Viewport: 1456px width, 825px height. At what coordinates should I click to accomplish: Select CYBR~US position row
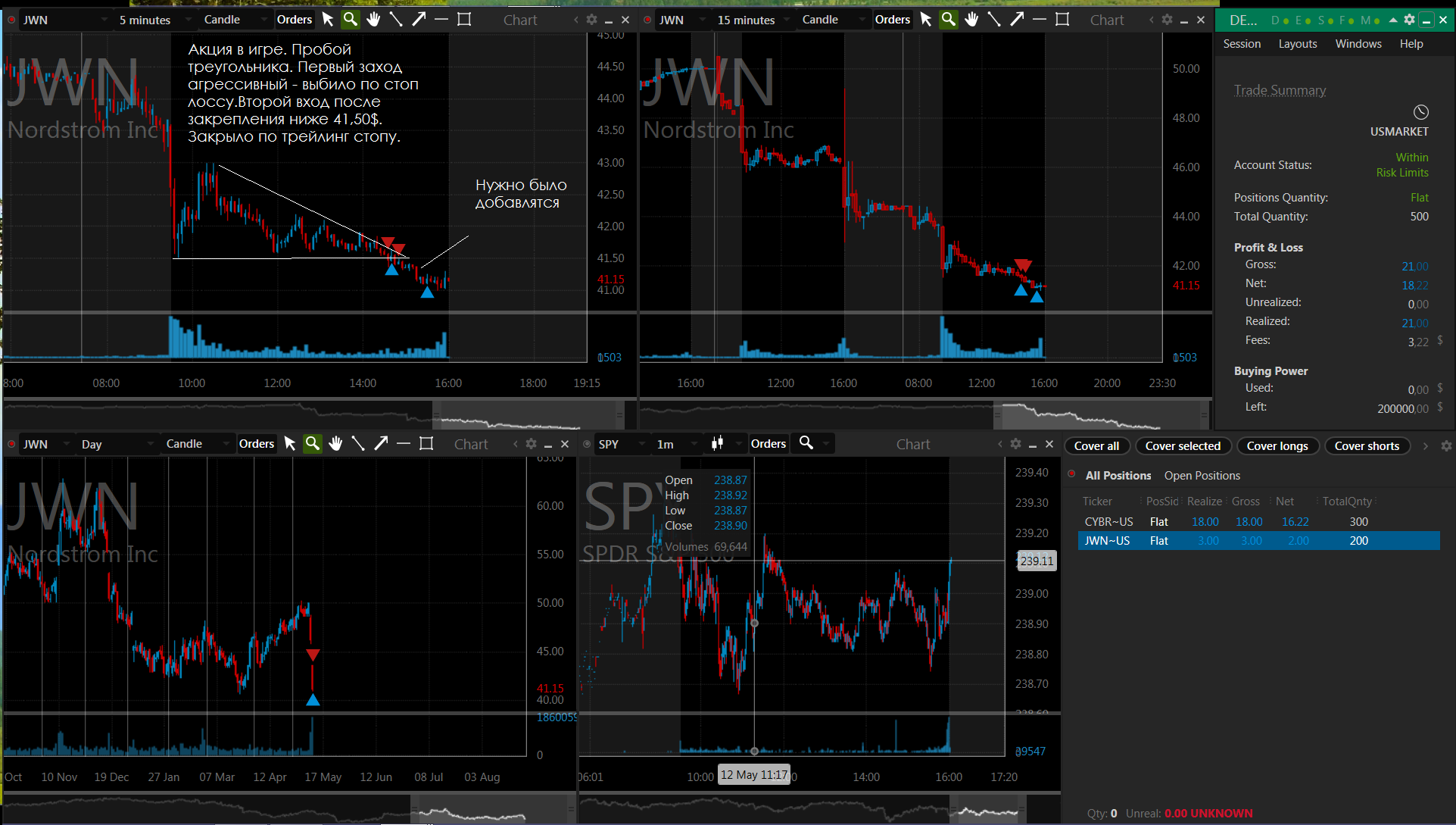pyautogui.click(x=1258, y=522)
